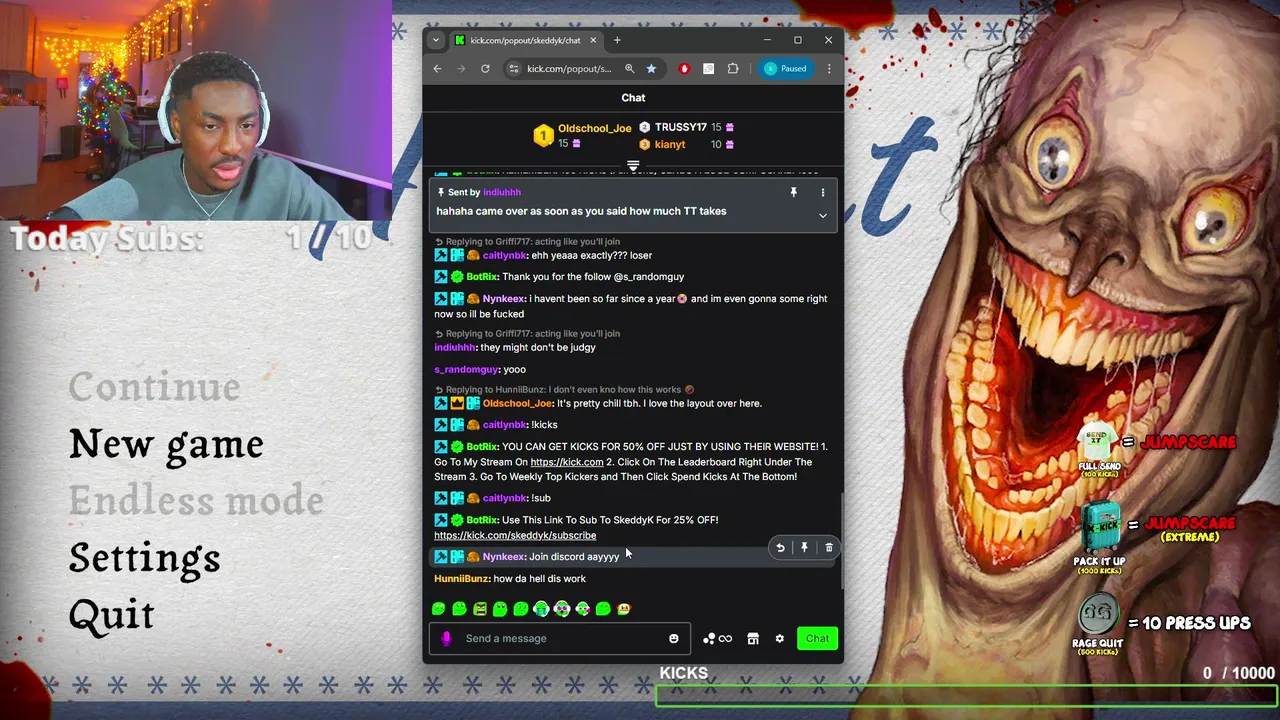Click indiuhhh username on judgy message
The height and width of the screenshot is (720, 1280).
(x=454, y=347)
